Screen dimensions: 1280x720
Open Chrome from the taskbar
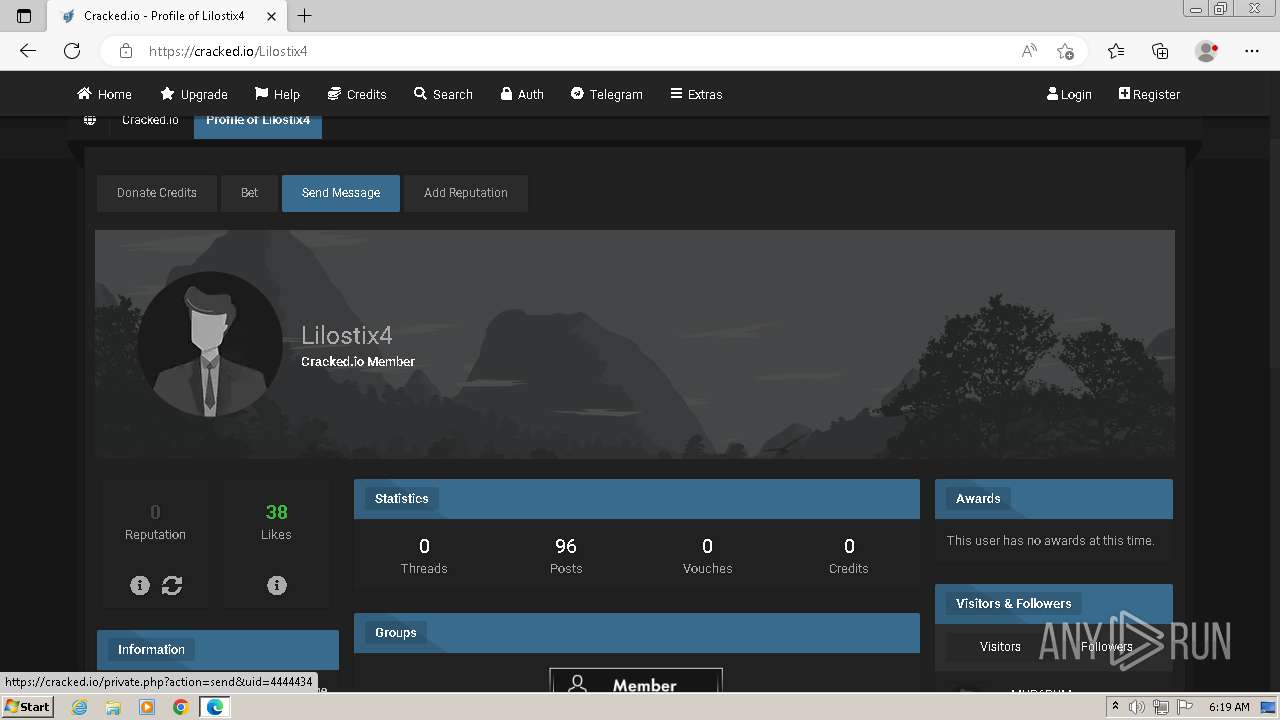tap(181, 707)
